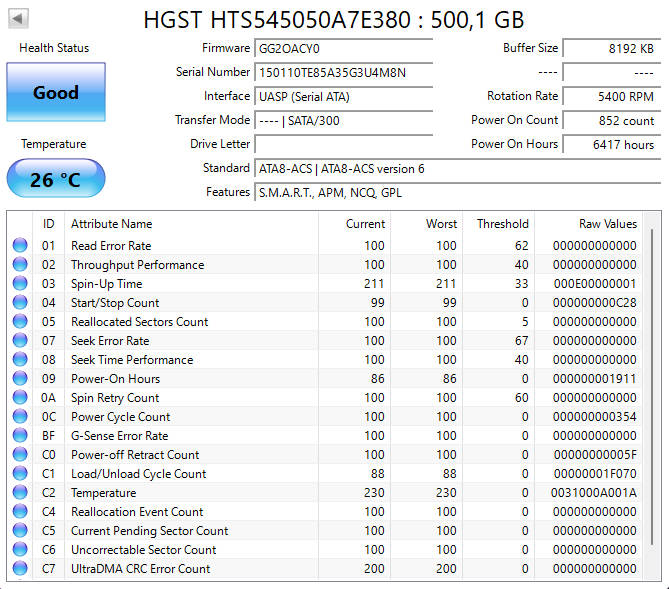Image resolution: width=669 pixels, height=589 pixels.
Task: Click the Serial Number field
Action: tap(344, 72)
